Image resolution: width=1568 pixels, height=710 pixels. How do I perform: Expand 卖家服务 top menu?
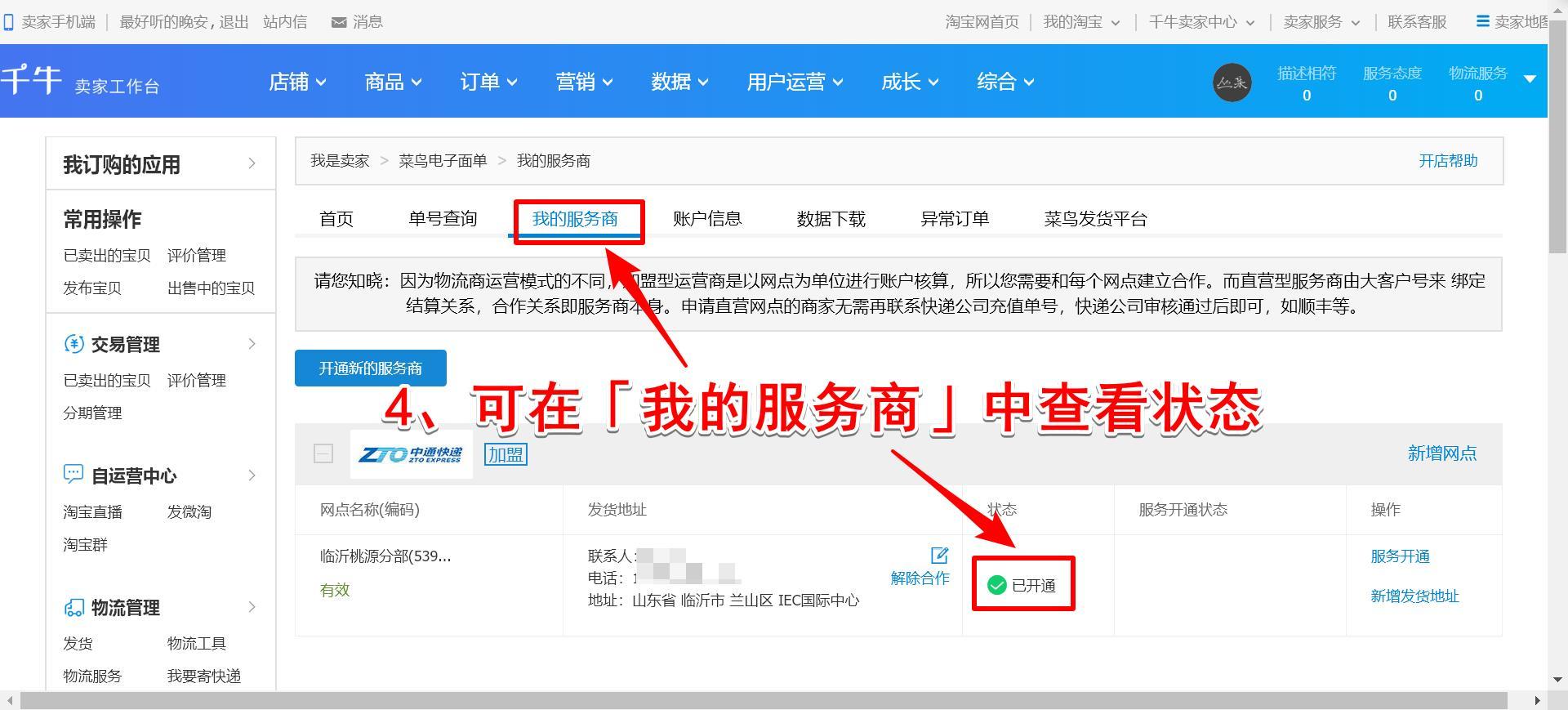coord(1321,22)
